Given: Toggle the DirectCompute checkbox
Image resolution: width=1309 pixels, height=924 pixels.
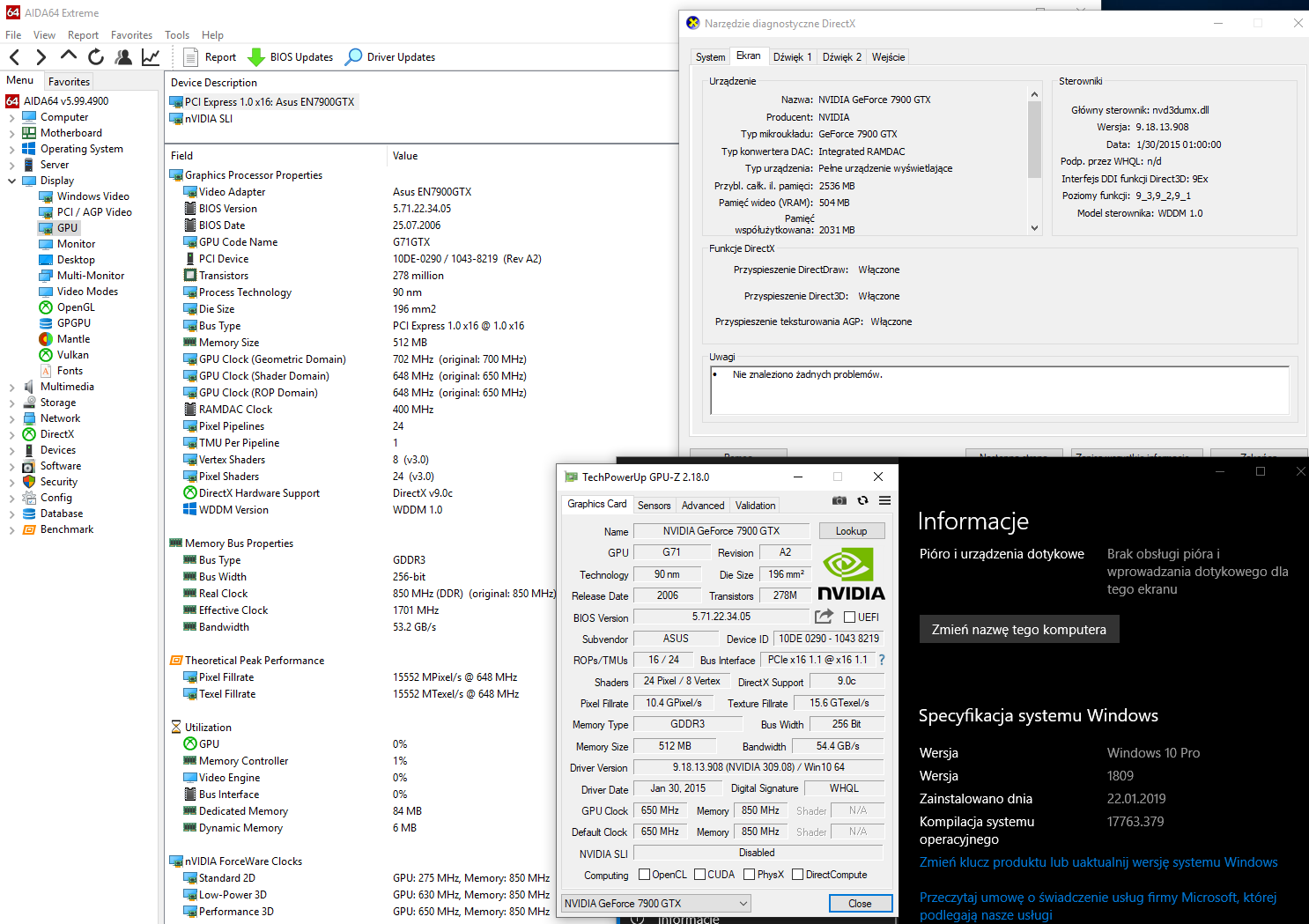Looking at the screenshot, I should 797,875.
